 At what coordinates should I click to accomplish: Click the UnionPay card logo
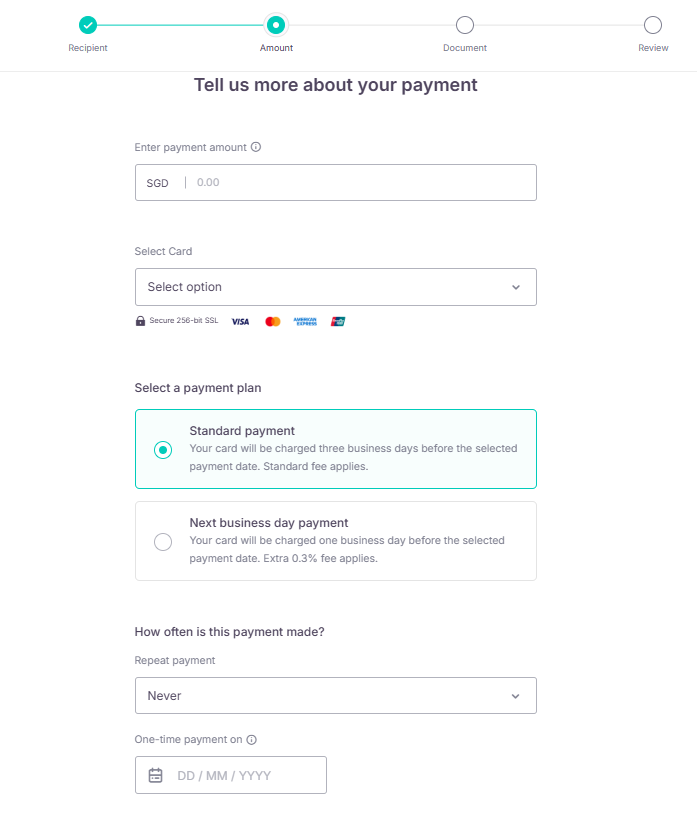coord(338,321)
